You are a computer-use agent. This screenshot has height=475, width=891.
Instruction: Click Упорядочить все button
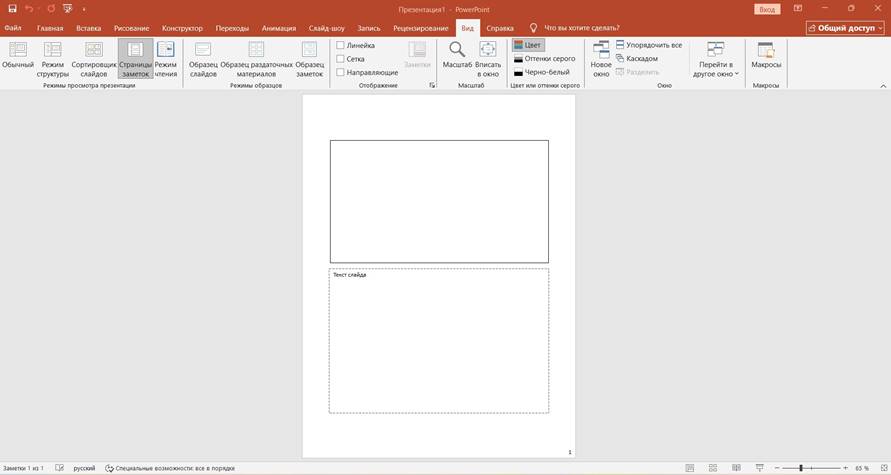(x=649, y=45)
